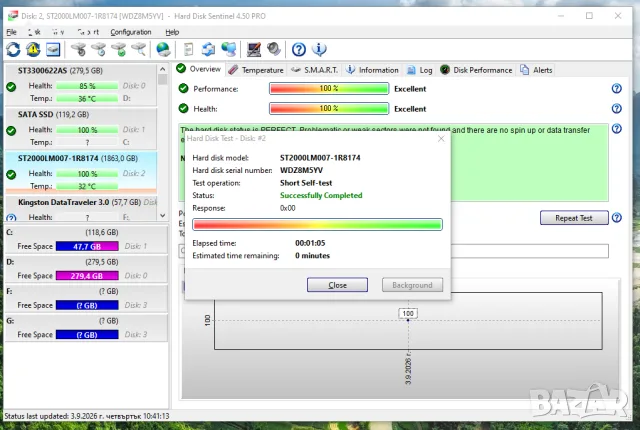Screen dimensions: 640x430
Task: Click the refresh icon with yellow warning sign
Action: tap(33, 49)
